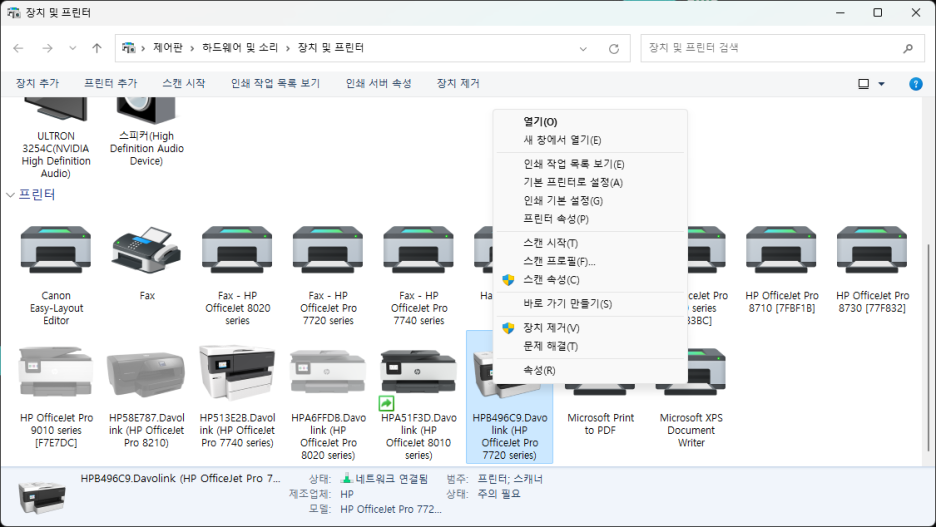Choose 스캔 시작(T) in context menu
This screenshot has width=936, height=527.
591,244
